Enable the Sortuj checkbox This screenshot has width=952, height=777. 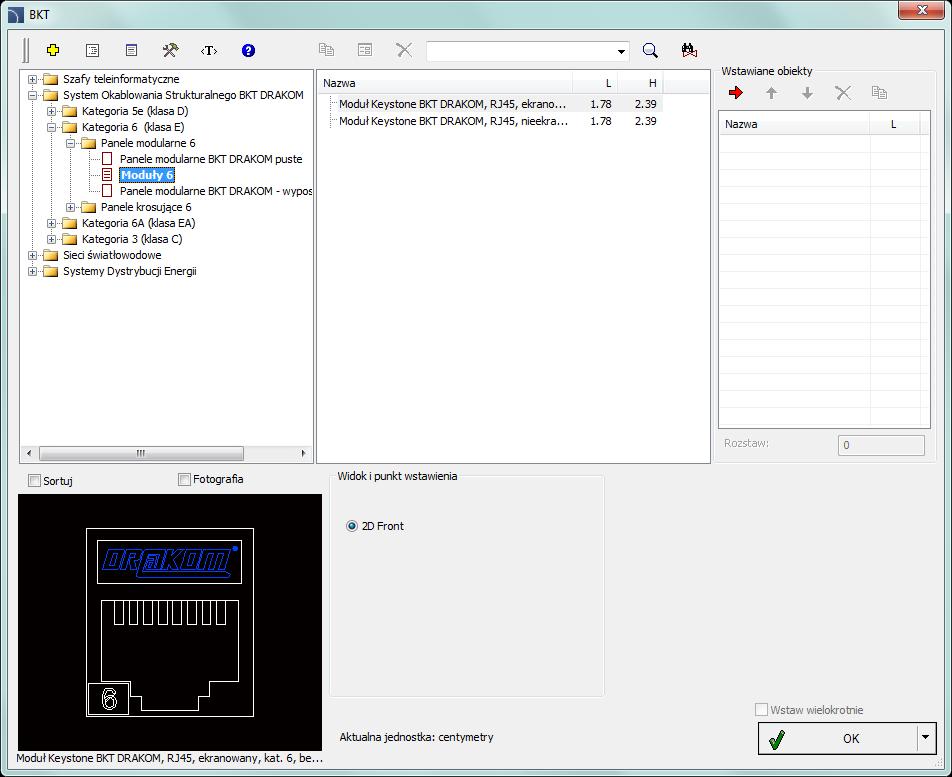35,481
